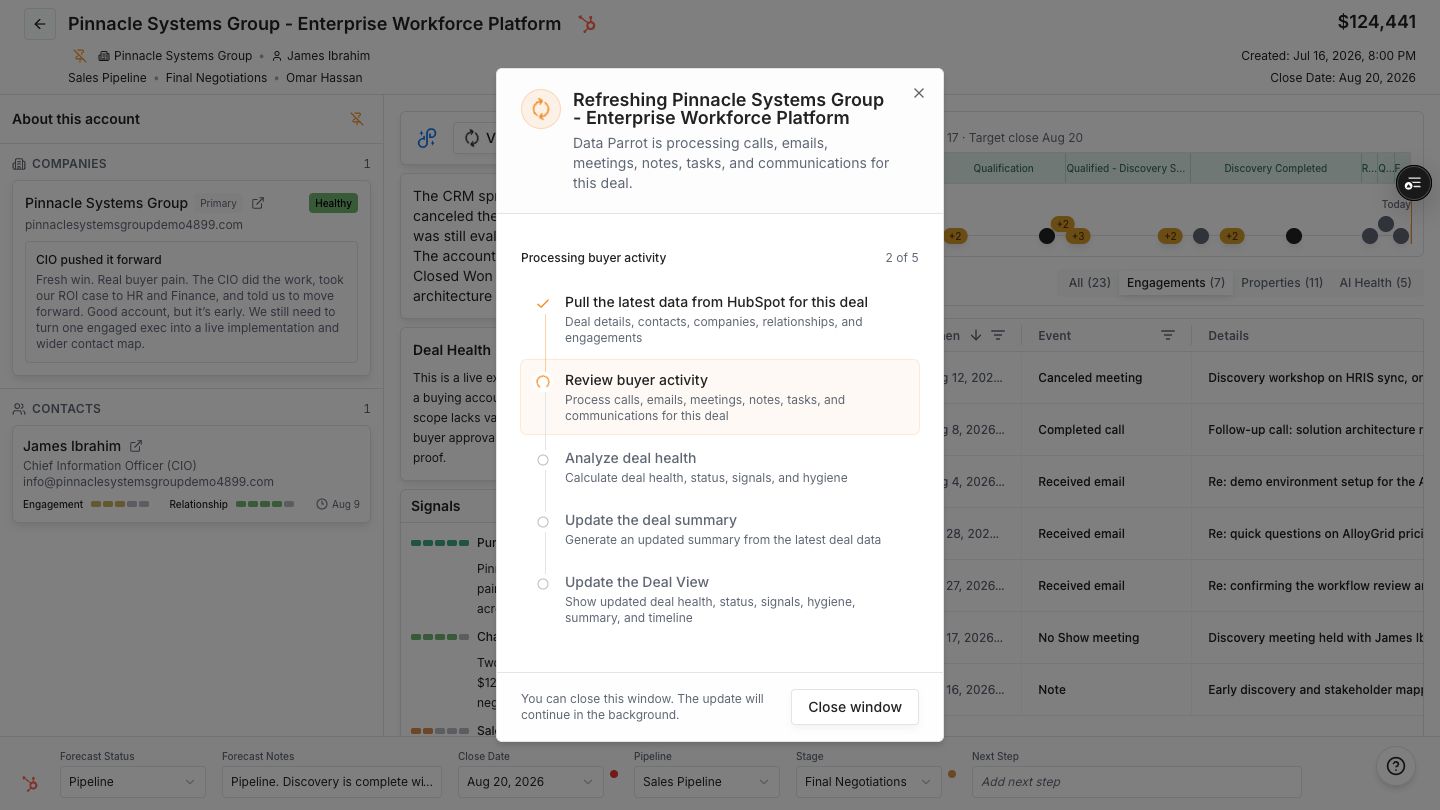Switch to the All (23) tab
This screenshot has width=1440, height=810.
[1090, 283]
